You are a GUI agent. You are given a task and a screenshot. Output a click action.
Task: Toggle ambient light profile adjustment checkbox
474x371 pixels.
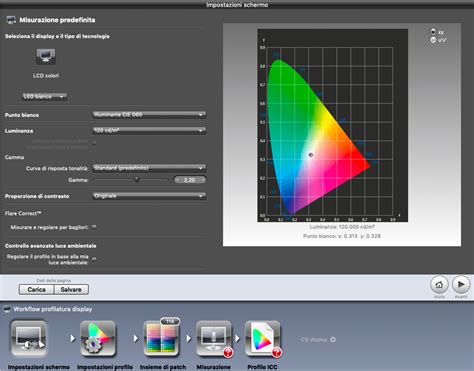point(94,258)
